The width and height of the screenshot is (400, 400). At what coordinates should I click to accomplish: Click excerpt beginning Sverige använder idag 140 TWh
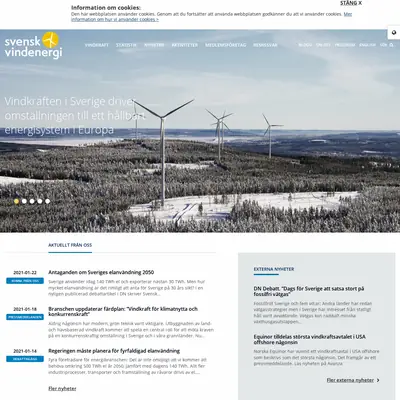127,288
